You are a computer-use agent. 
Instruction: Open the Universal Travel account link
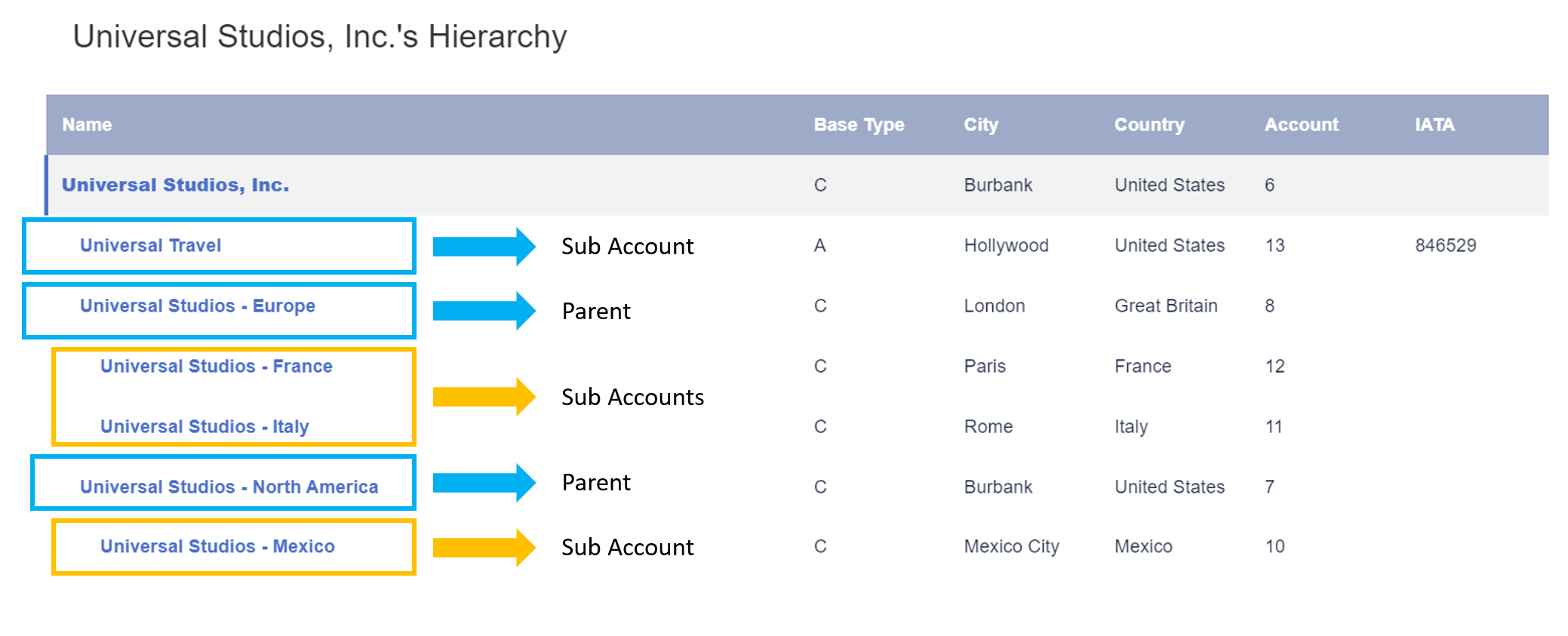[150, 245]
